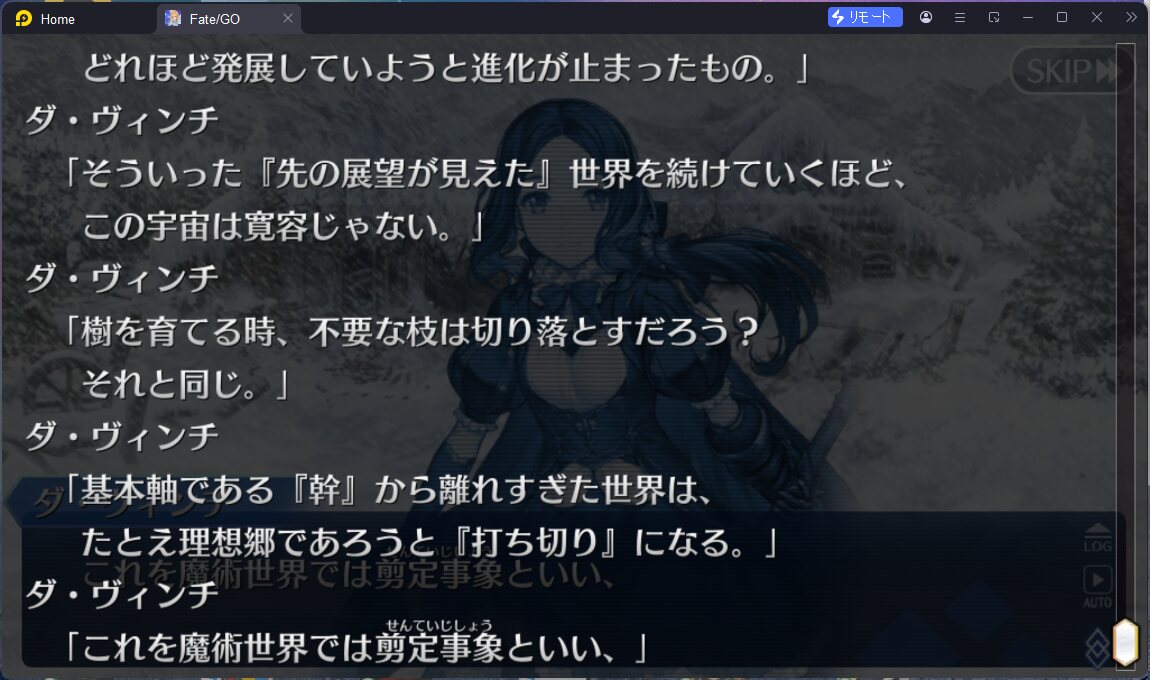Select the Fate/GO tab
1150x680 pixels.
pos(214,18)
